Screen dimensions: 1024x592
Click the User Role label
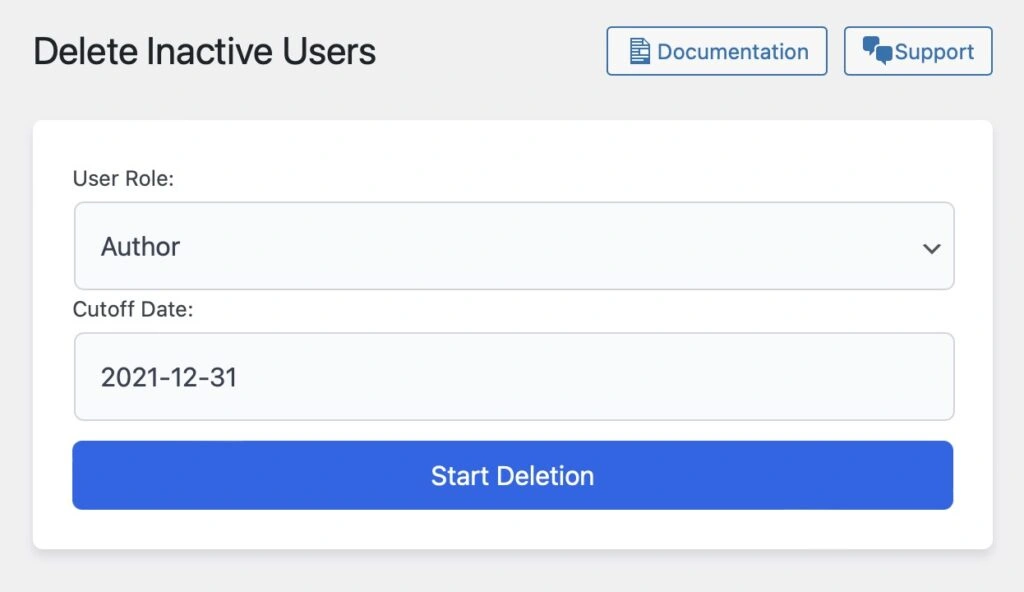pyautogui.click(x=123, y=178)
